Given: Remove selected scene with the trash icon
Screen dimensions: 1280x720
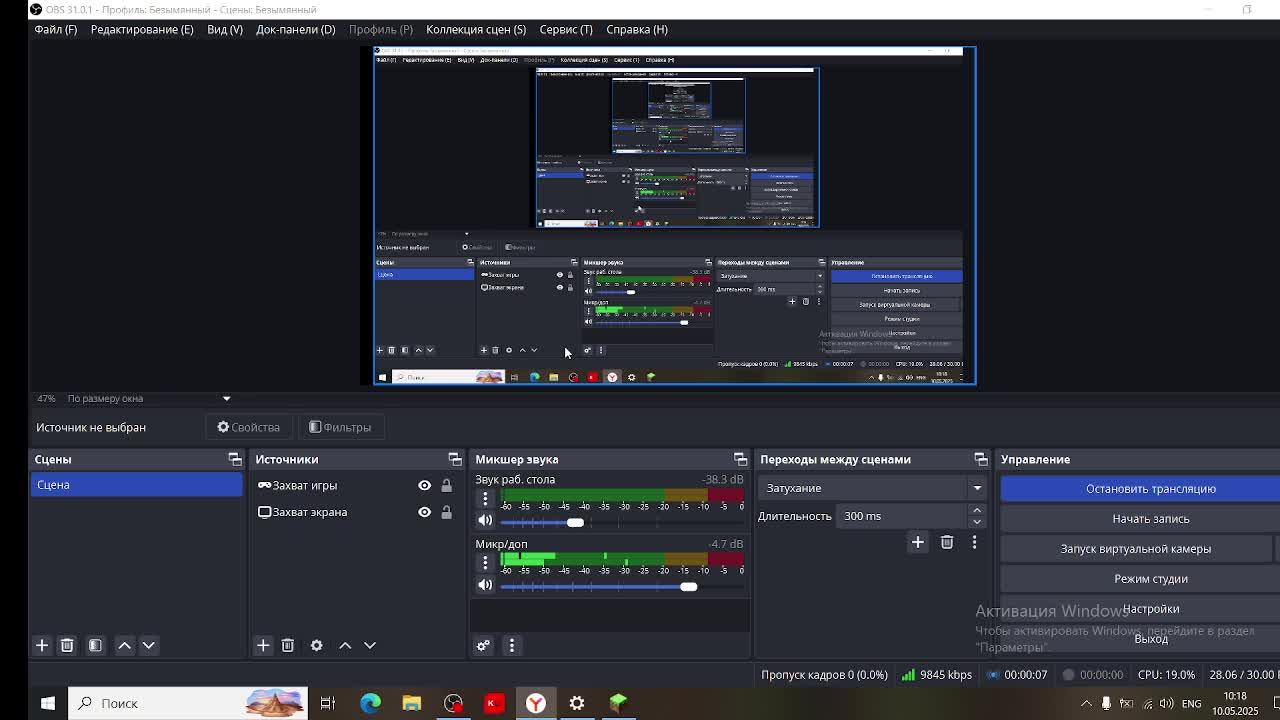Looking at the screenshot, I should pos(67,645).
